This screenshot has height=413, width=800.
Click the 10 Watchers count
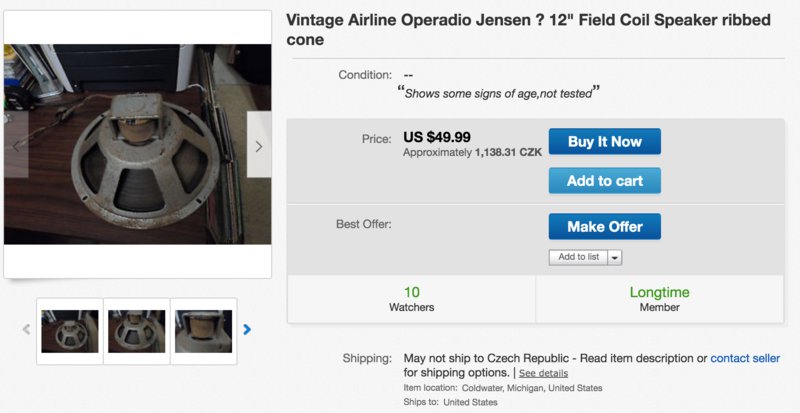coord(411,299)
